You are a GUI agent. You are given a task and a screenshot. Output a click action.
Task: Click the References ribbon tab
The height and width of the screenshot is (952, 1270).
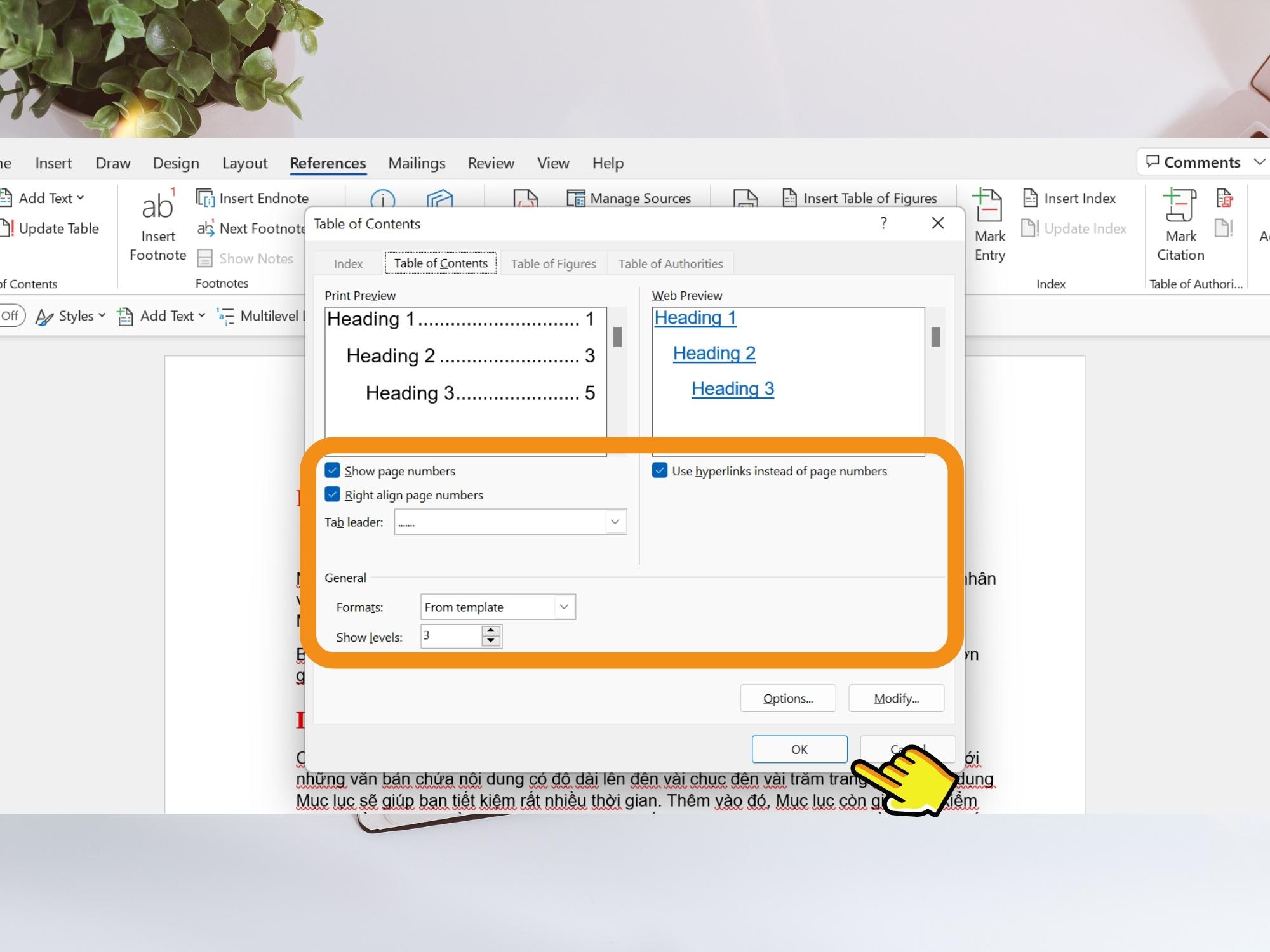coord(328,163)
